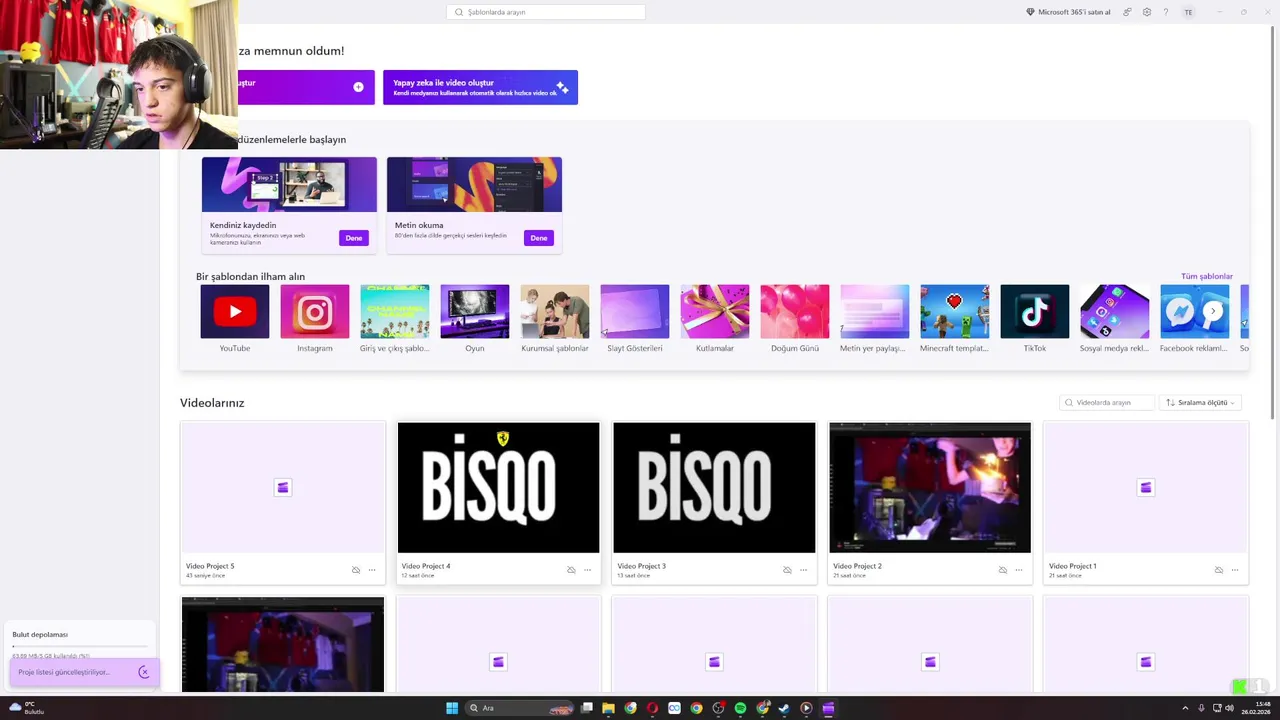Open Giriş ve çıkış şablonları category

pos(395,318)
